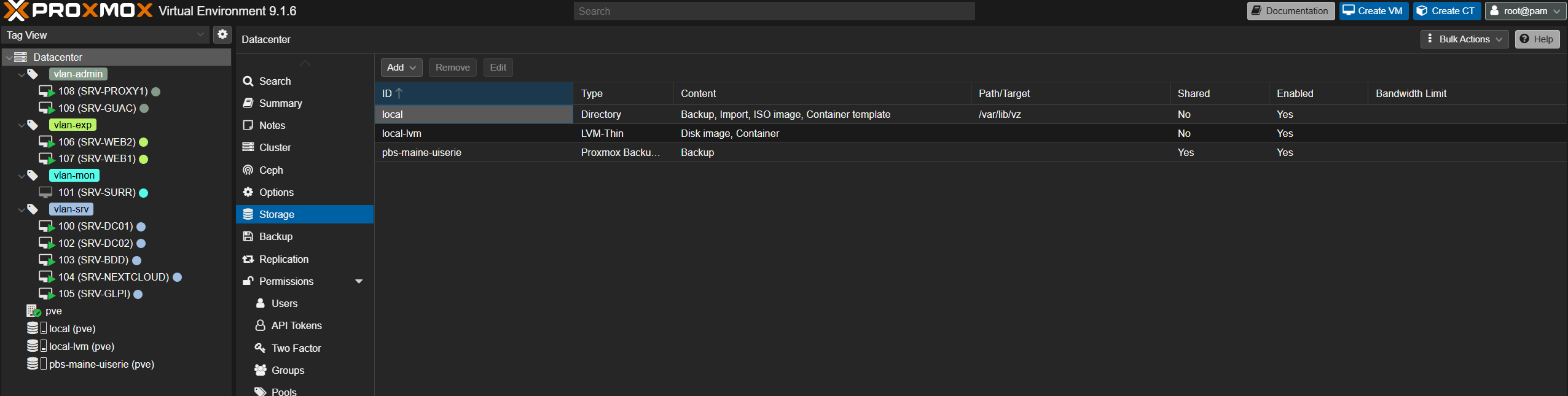Sort by the Enabled column header
This screenshot has height=396, width=1568.
(x=1319, y=93)
